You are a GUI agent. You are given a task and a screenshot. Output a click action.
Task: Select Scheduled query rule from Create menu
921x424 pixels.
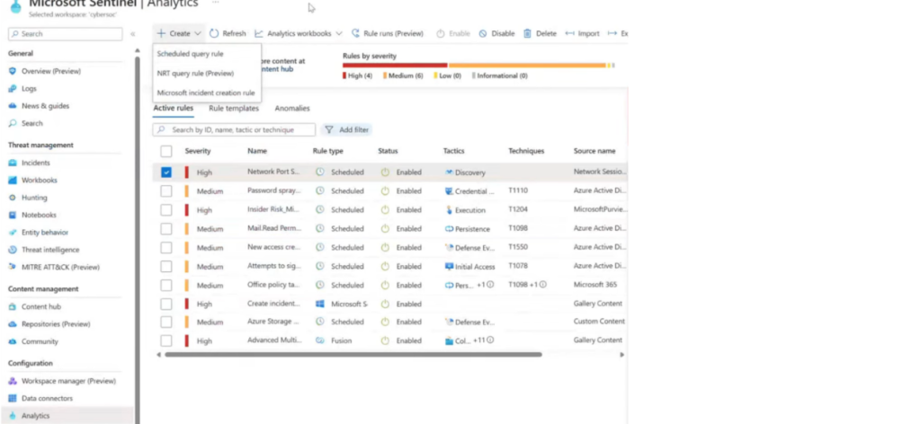[190, 54]
